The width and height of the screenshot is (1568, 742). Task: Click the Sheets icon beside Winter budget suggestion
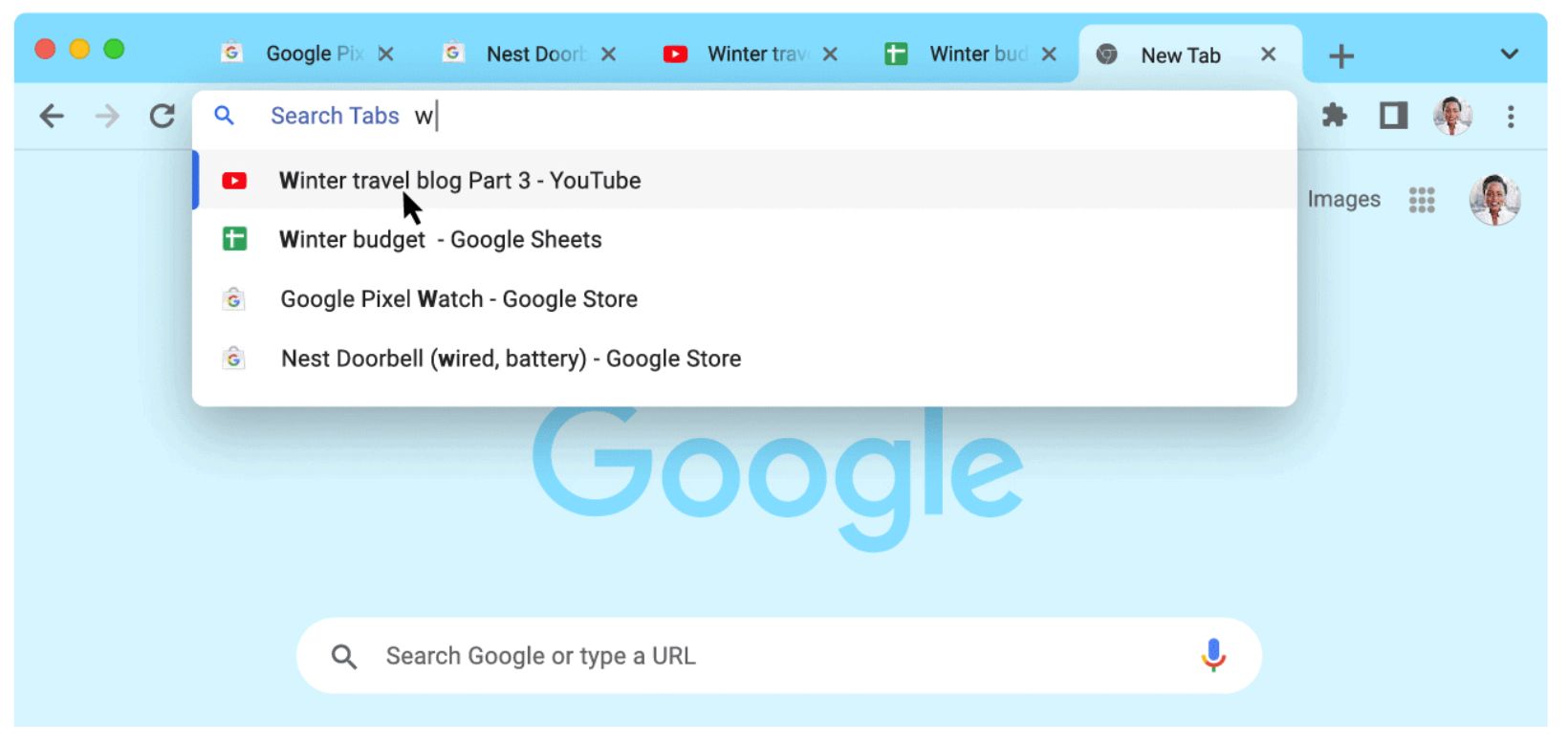(x=234, y=239)
